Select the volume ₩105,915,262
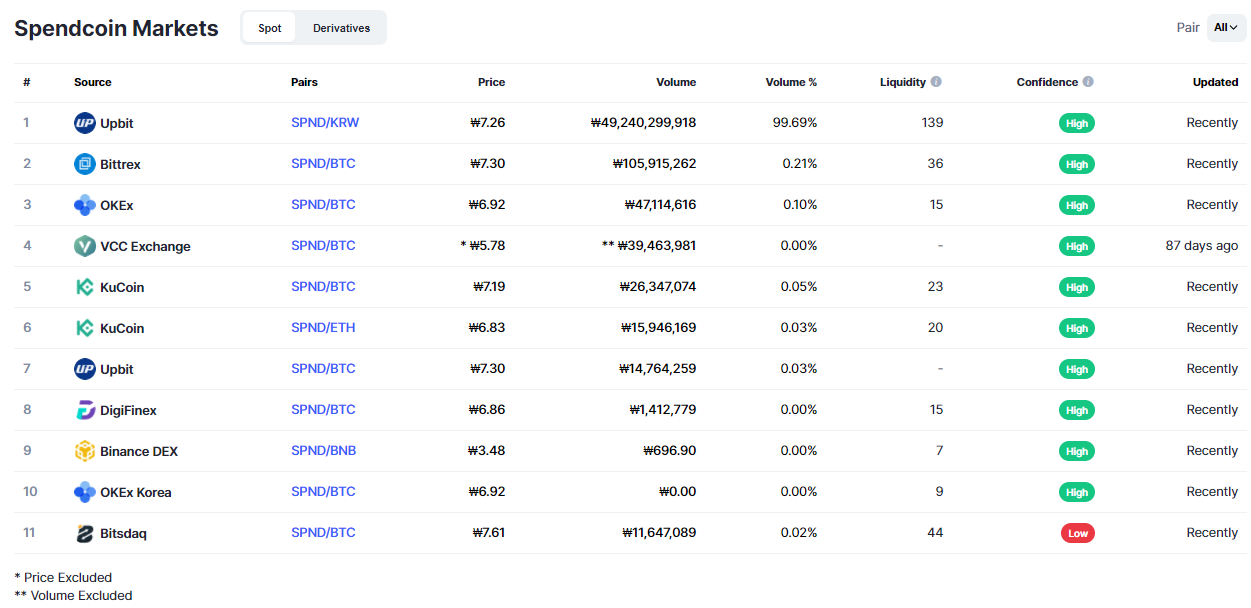Viewport: 1251px width, 608px height. point(655,164)
